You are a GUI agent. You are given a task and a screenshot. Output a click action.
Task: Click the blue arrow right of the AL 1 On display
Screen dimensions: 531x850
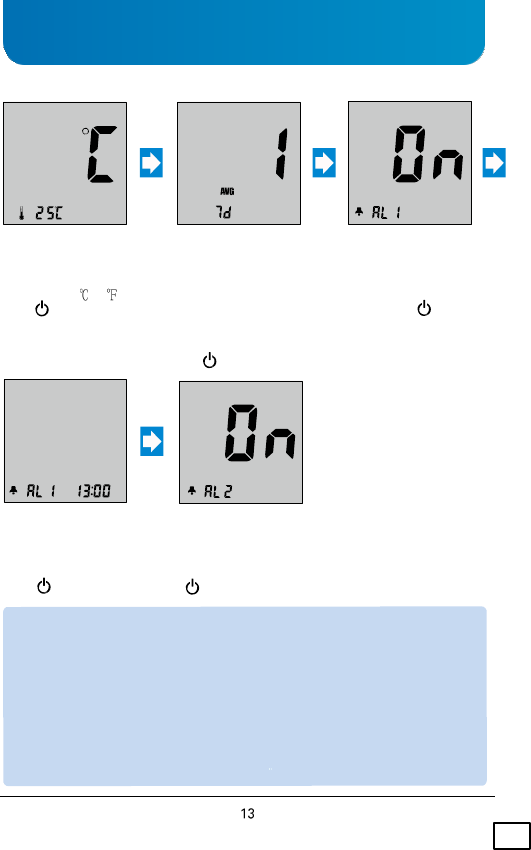(494, 163)
